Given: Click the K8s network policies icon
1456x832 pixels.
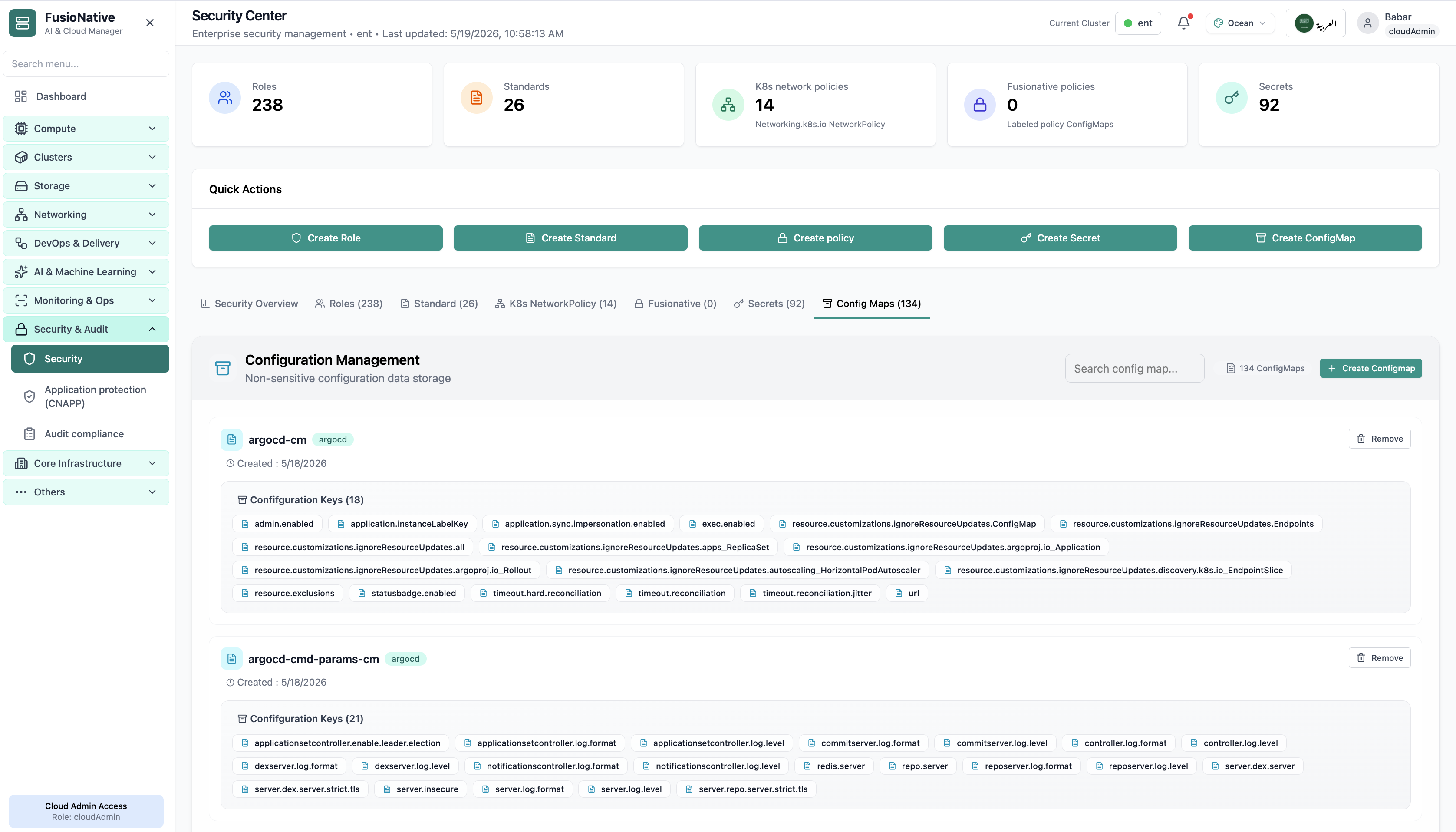Looking at the screenshot, I should (728, 105).
